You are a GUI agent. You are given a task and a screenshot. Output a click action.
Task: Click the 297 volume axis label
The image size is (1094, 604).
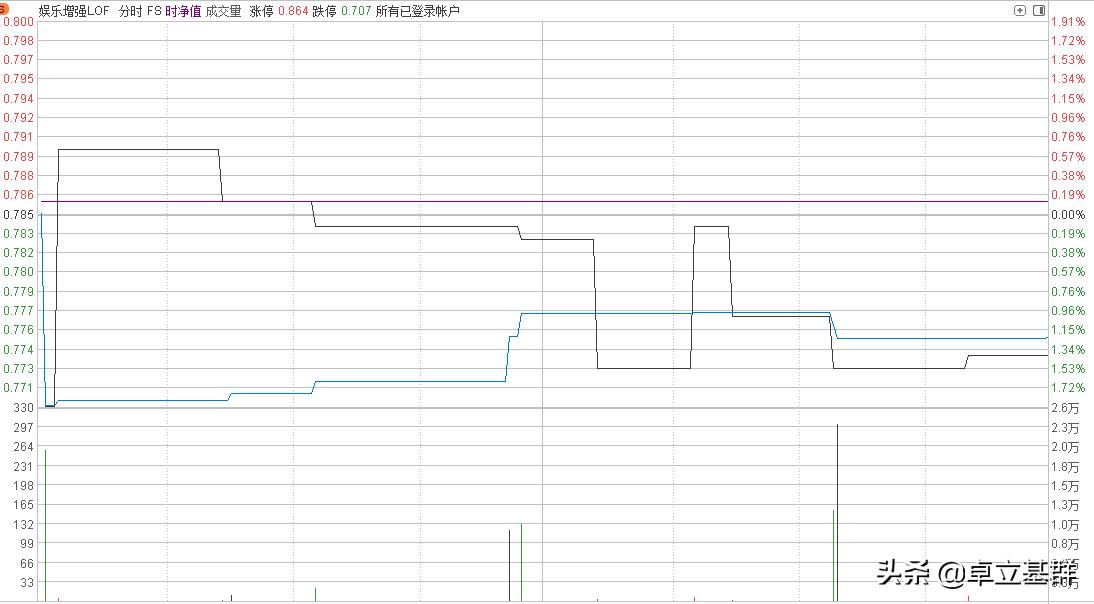click(24, 427)
